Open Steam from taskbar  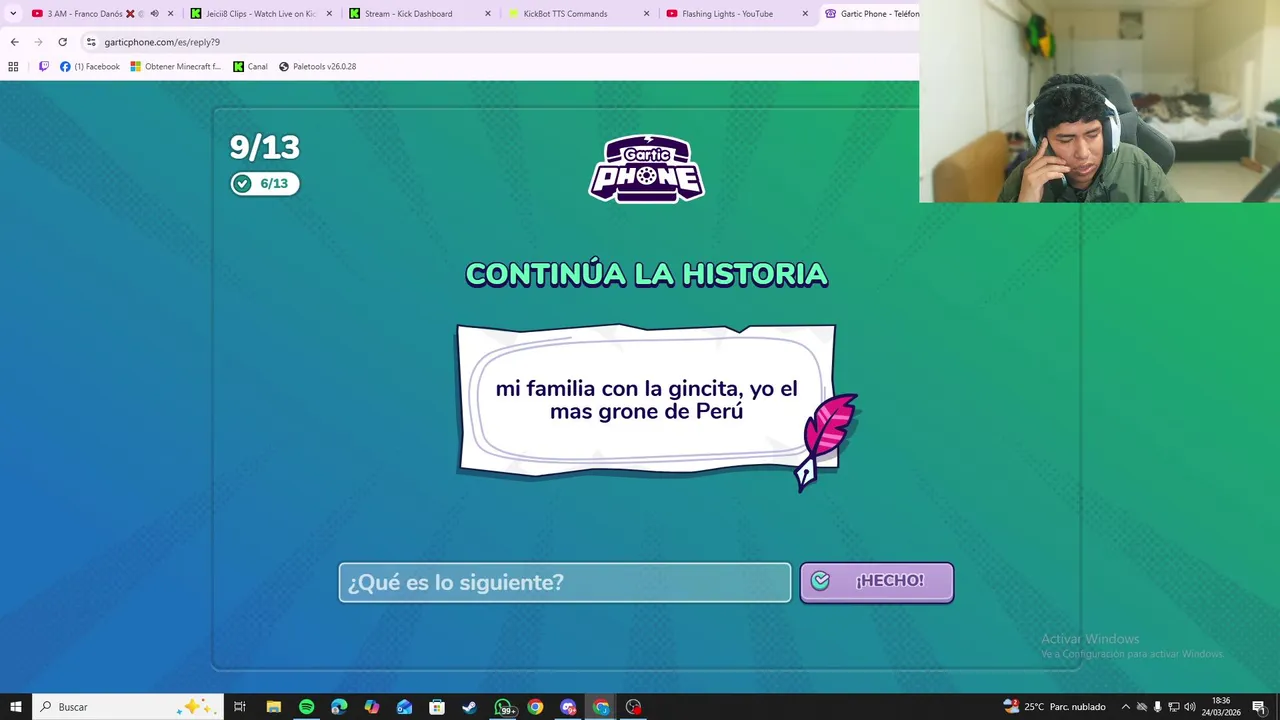click(469, 707)
